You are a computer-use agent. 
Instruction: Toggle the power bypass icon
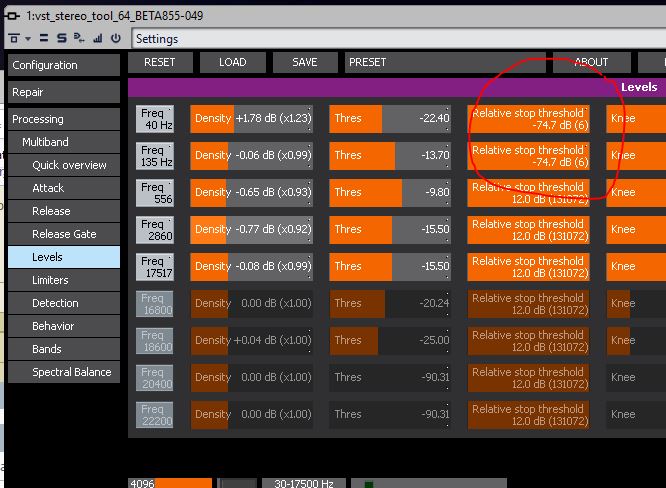[x=116, y=38]
